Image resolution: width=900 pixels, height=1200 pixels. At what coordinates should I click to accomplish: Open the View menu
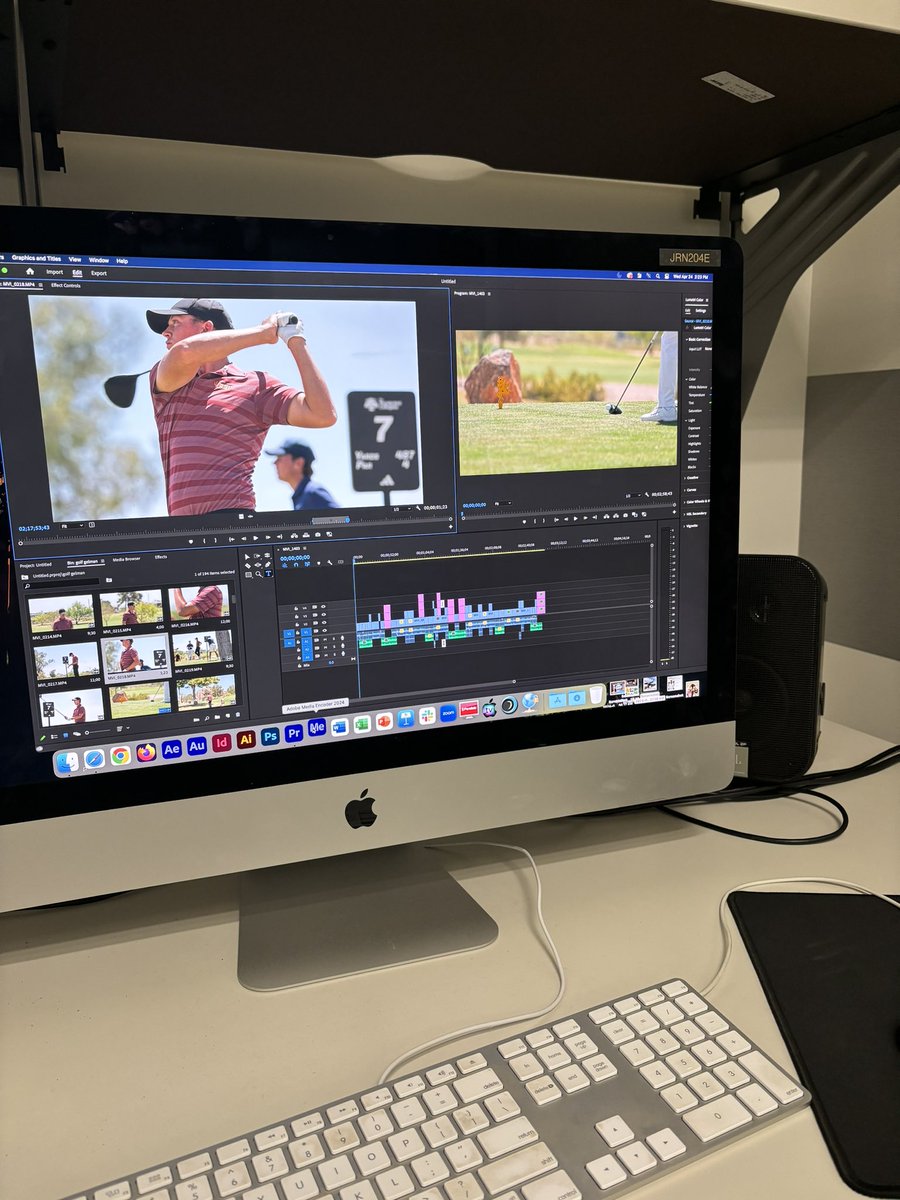[75, 260]
